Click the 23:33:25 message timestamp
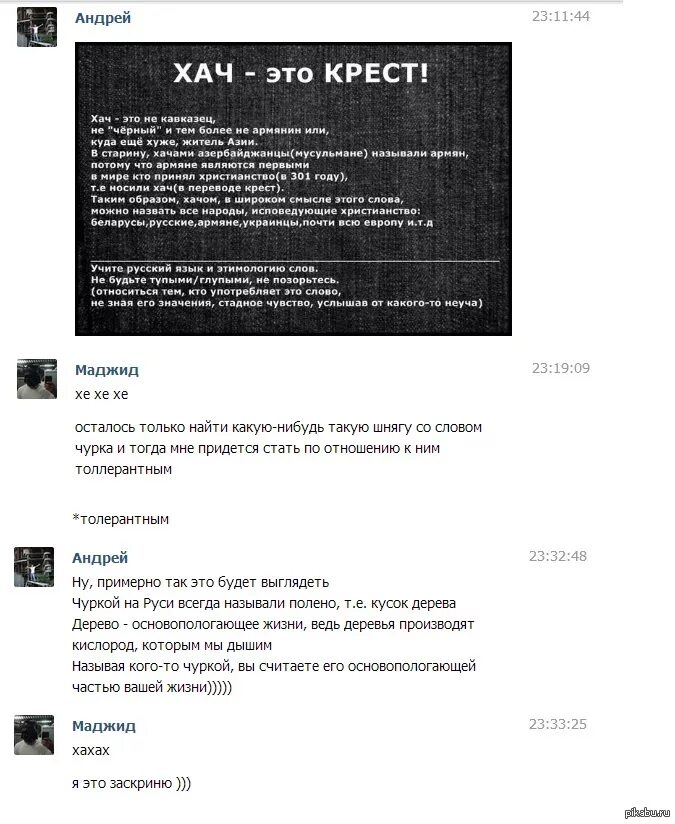This screenshot has height=824, width=675. [557, 724]
